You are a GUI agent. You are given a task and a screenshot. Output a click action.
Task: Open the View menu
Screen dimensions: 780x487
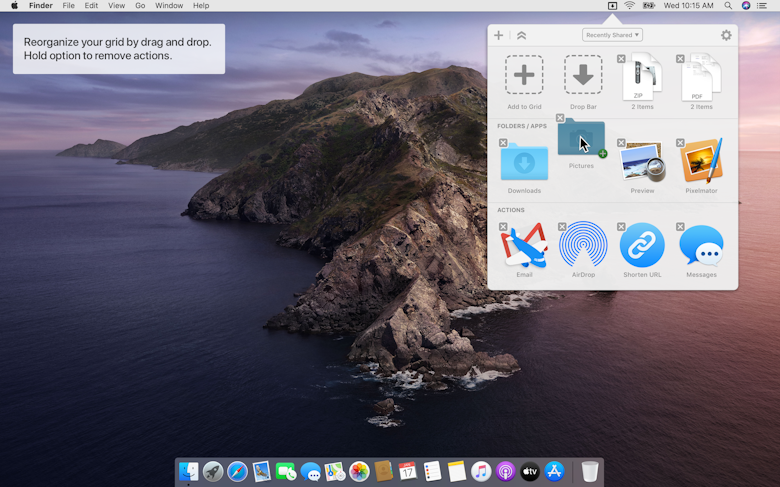click(x=116, y=5)
